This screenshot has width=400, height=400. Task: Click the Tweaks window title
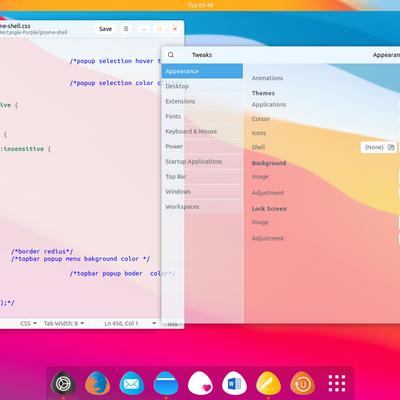(202, 55)
